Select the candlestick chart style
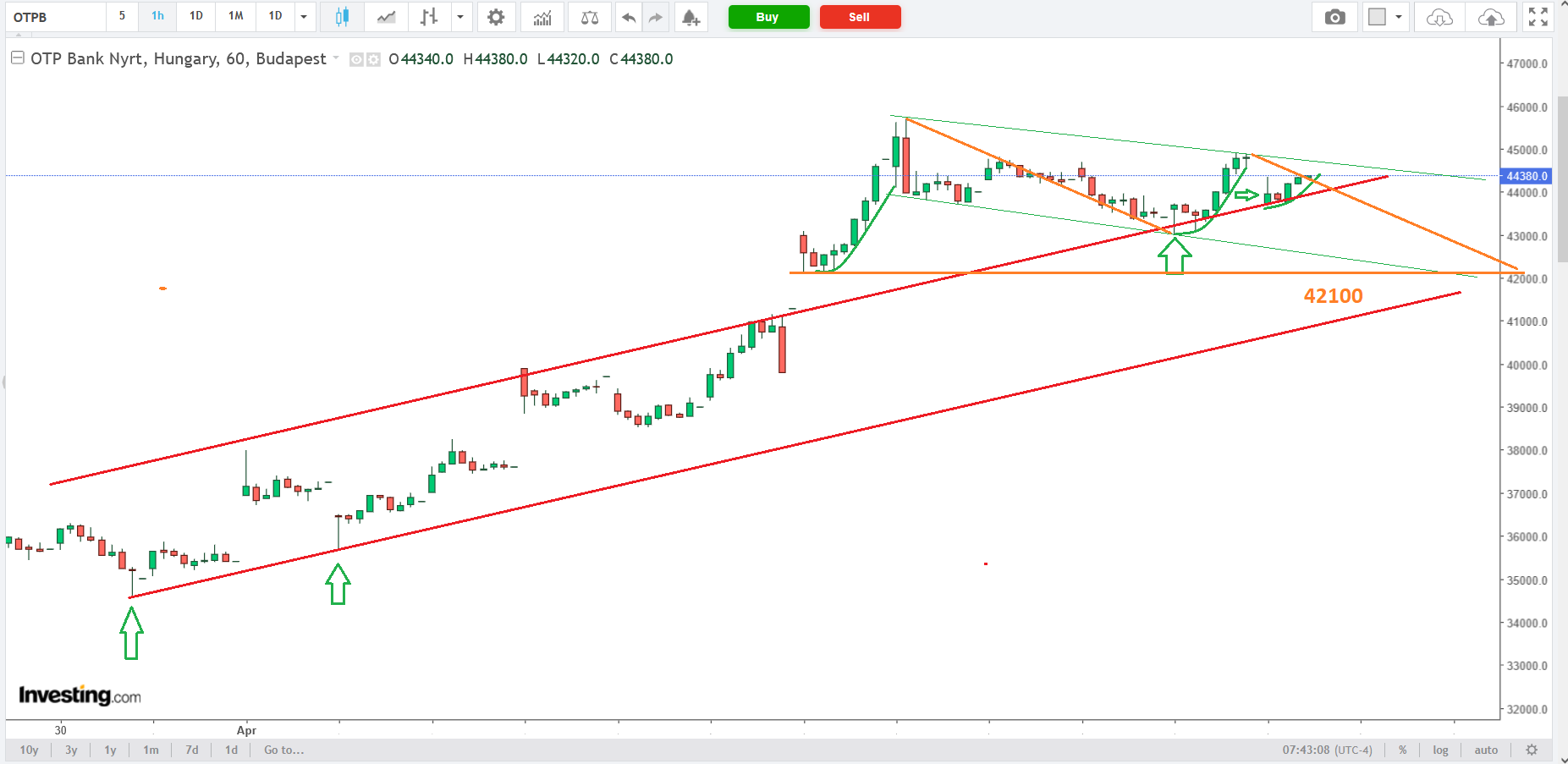The height and width of the screenshot is (764, 1568). [x=342, y=17]
